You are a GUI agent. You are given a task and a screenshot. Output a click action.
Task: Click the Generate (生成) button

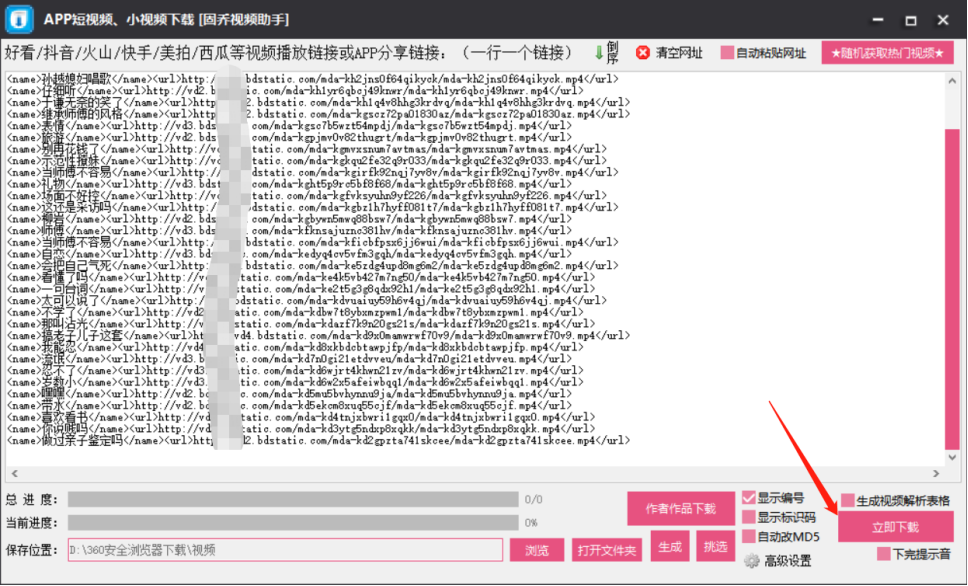click(x=670, y=546)
